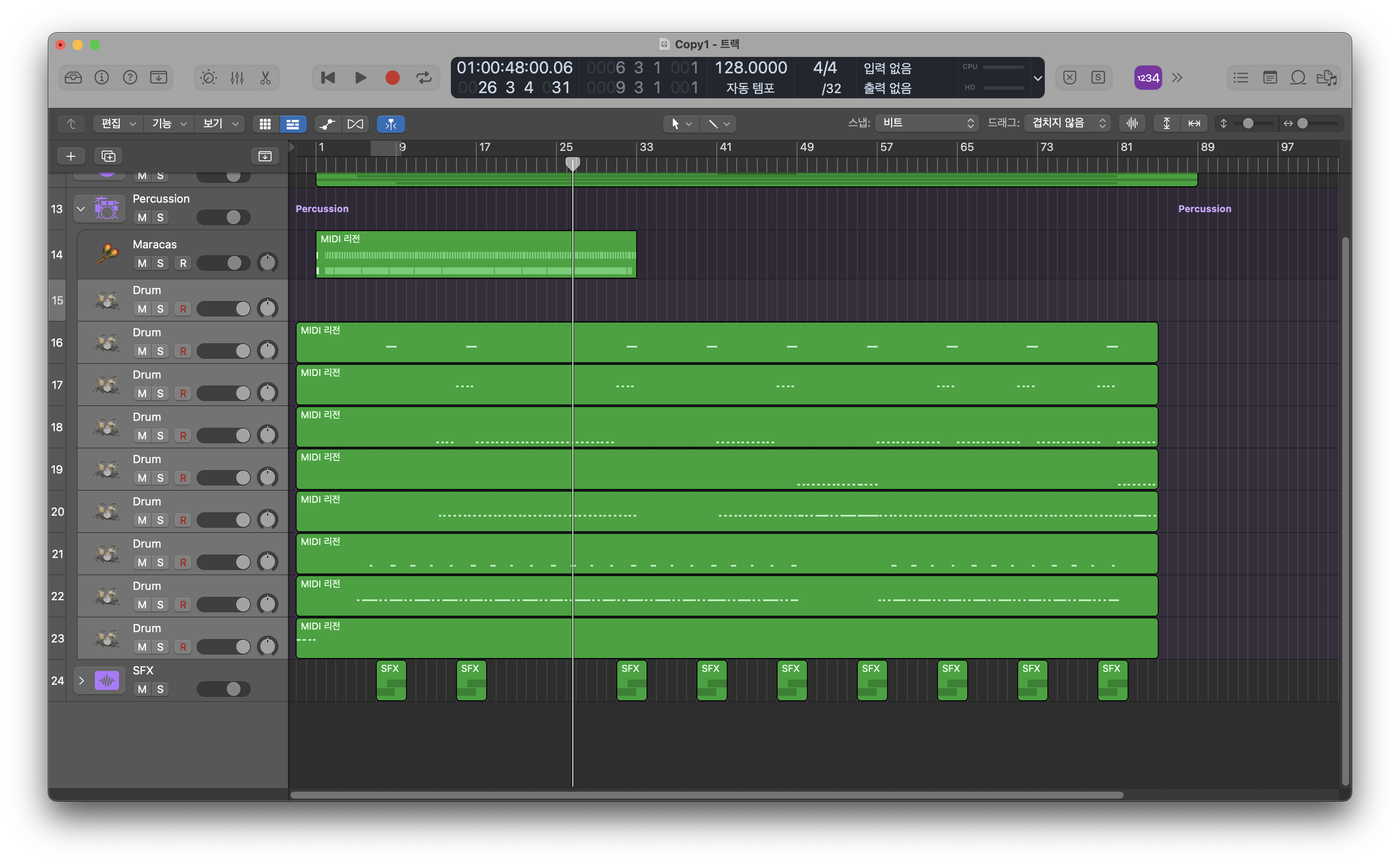Open the 편집 menu
The width and height of the screenshot is (1400, 865).
click(117, 124)
